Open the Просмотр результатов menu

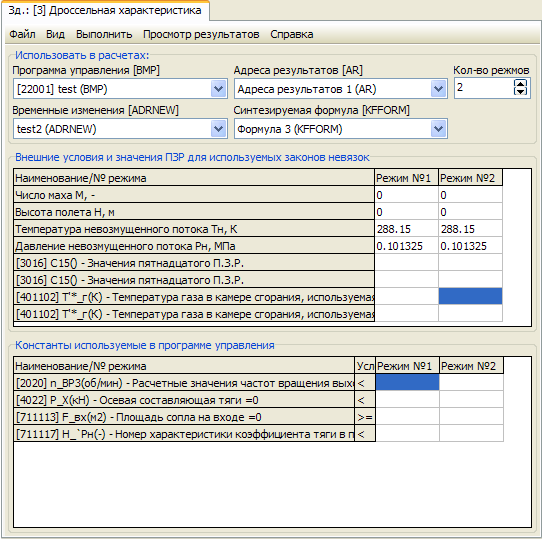[x=201, y=34]
